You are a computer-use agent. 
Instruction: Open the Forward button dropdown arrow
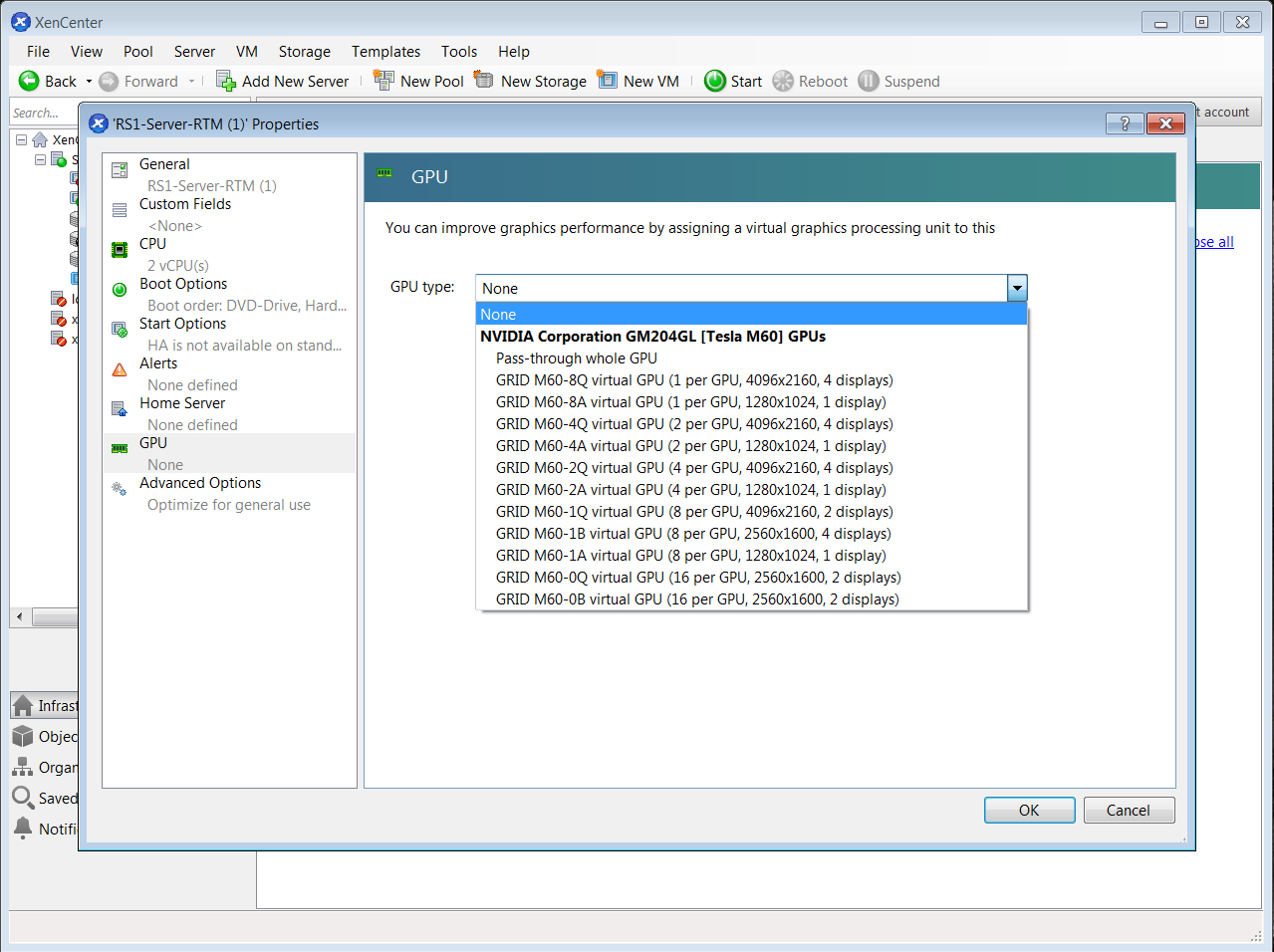pyautogui.click(x=189, y=81)
